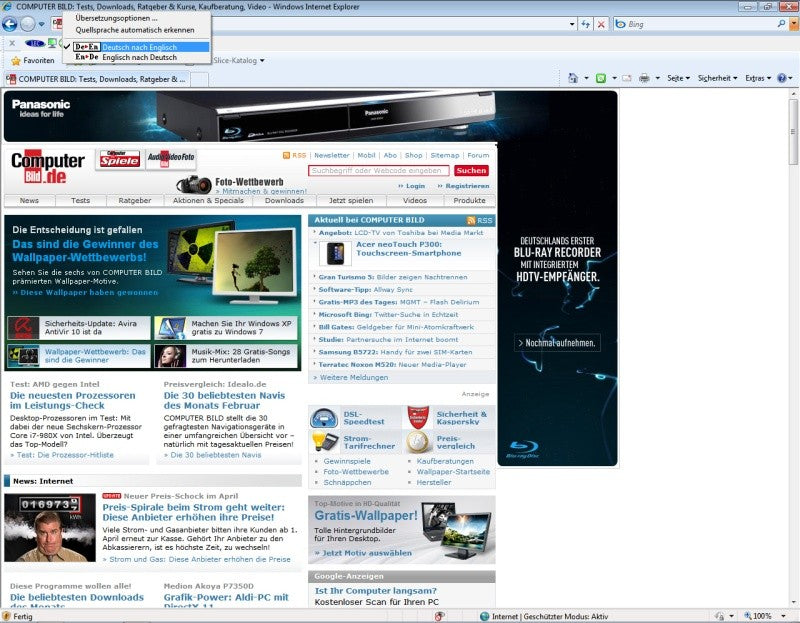800x623 pixels.
Task: Open the Produkte navigation tab
Action: [469, 201]
